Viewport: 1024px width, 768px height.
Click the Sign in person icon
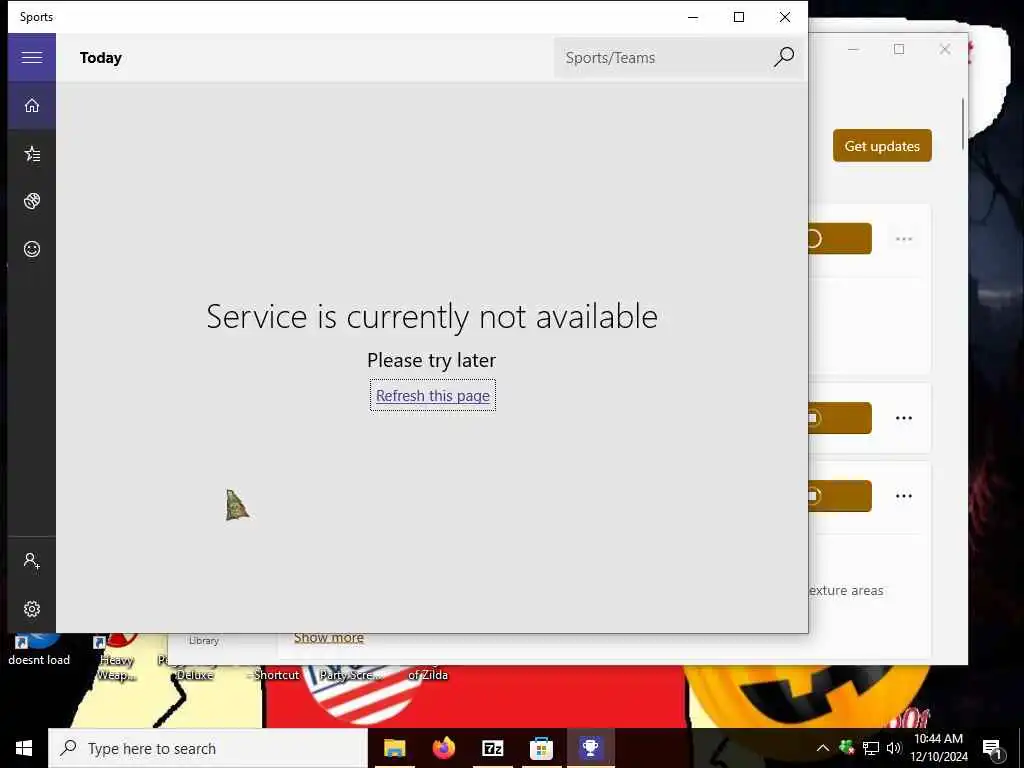coord(31,561)
